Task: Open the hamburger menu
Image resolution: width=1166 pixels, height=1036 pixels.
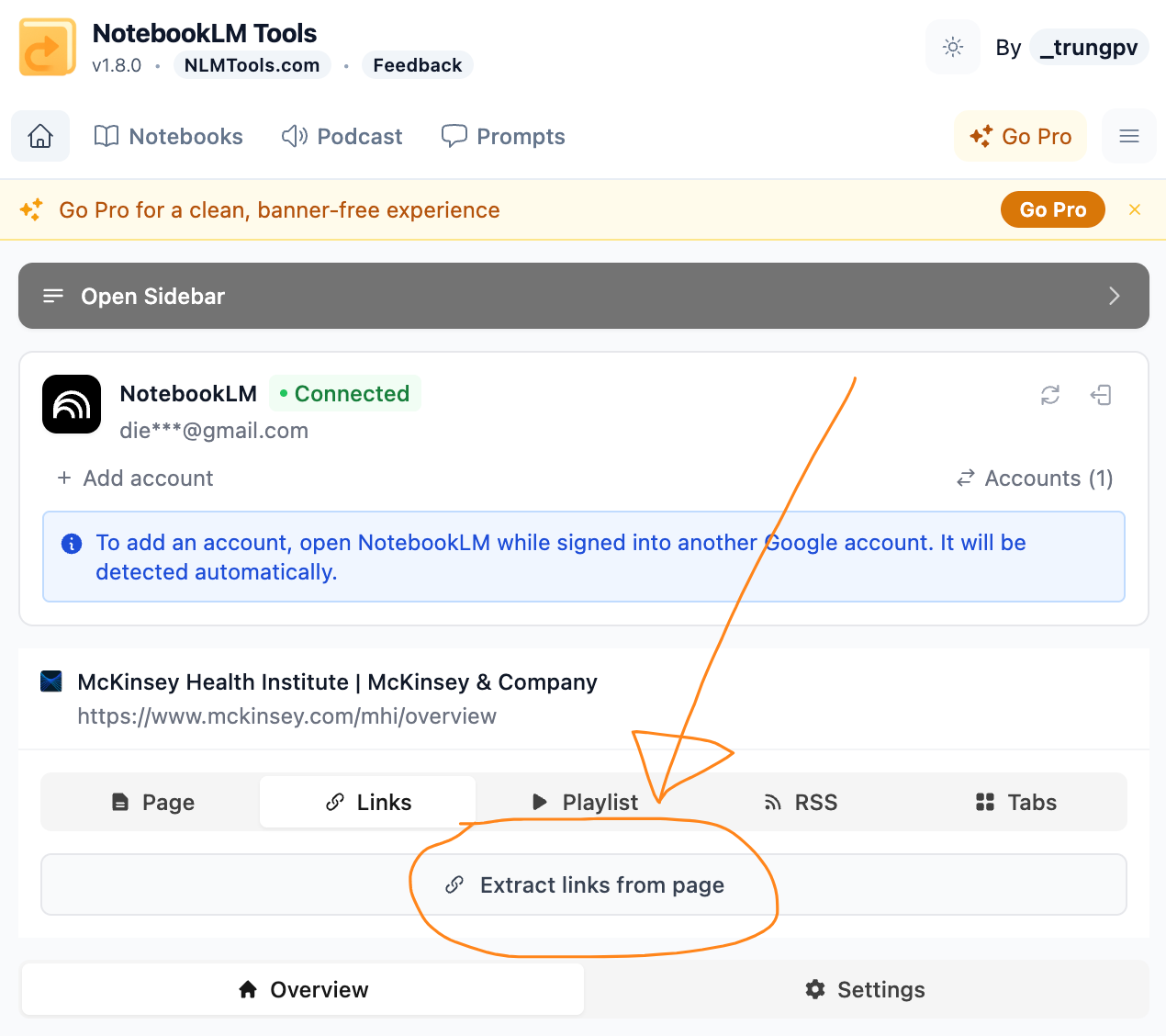Action: [x=1129, y=136]
